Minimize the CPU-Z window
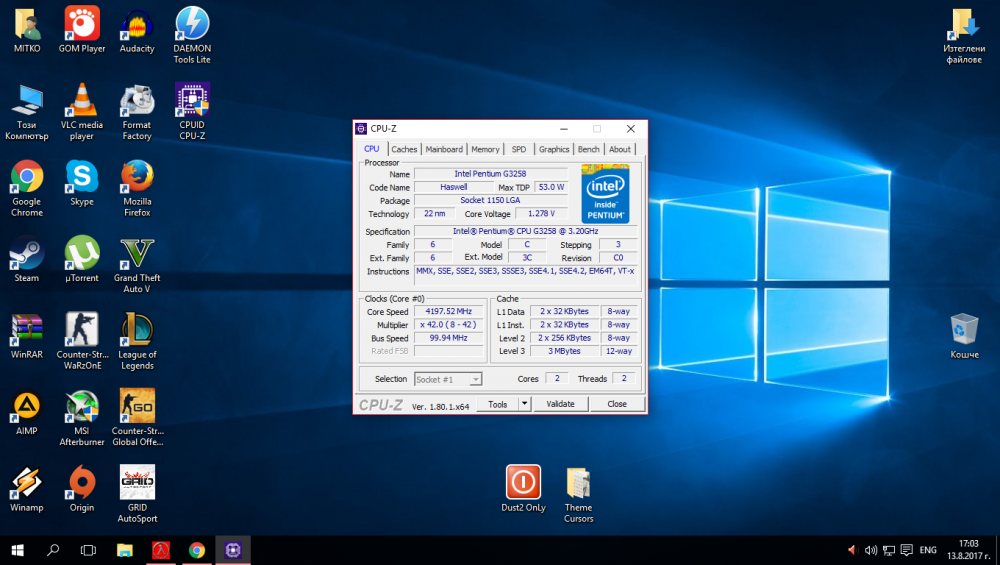1000x565 pixels. point(564,129)
